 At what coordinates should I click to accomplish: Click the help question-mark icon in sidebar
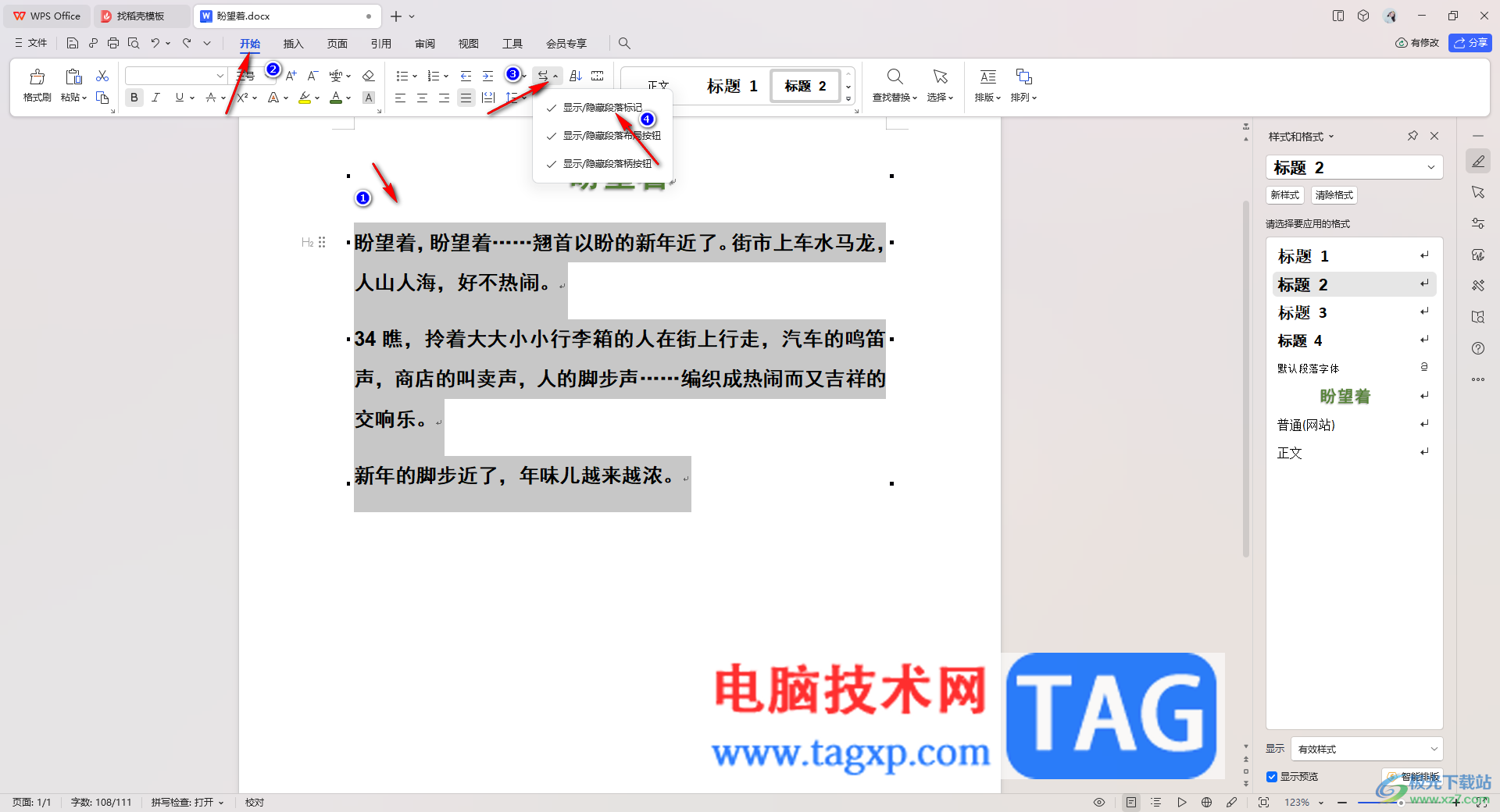tap(1478, 348)
